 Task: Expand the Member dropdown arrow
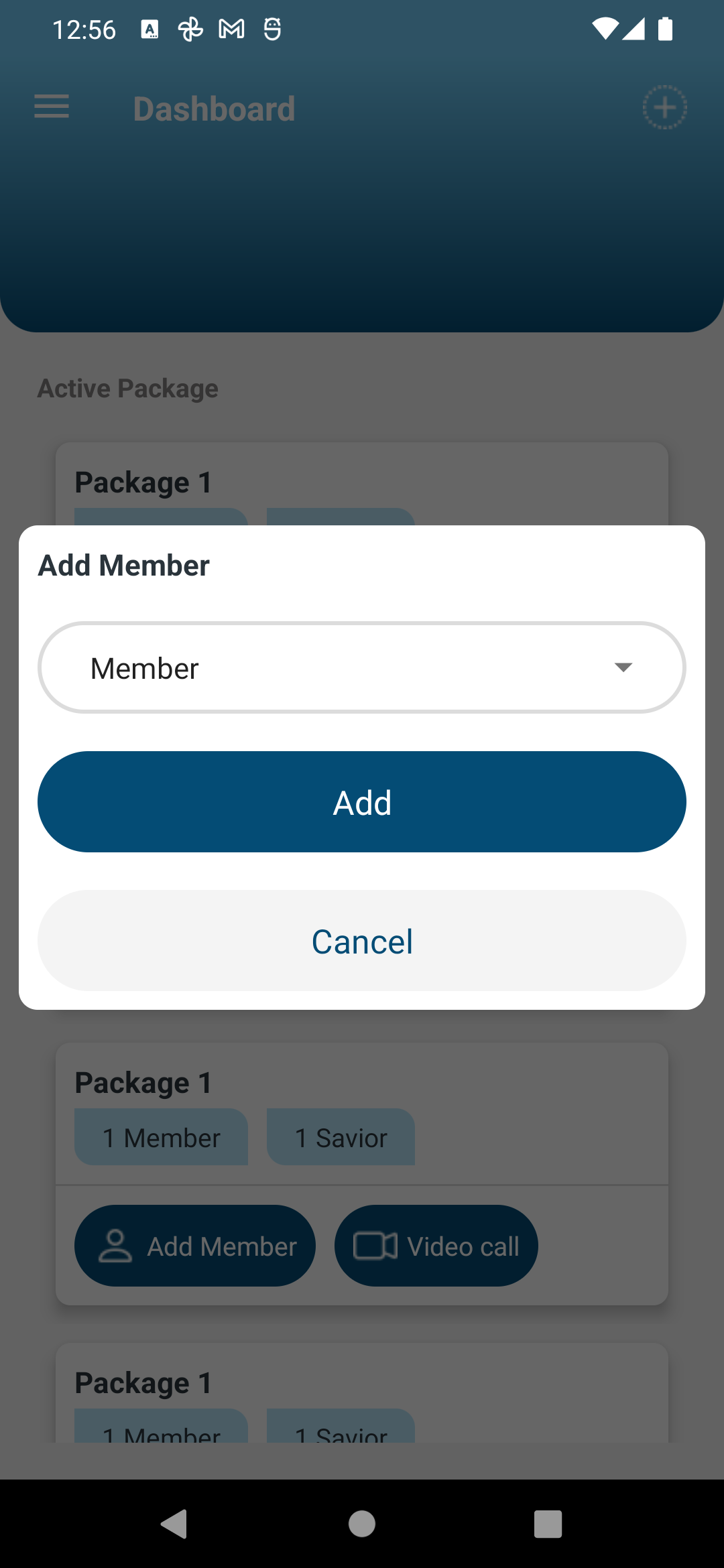point(623,667)
